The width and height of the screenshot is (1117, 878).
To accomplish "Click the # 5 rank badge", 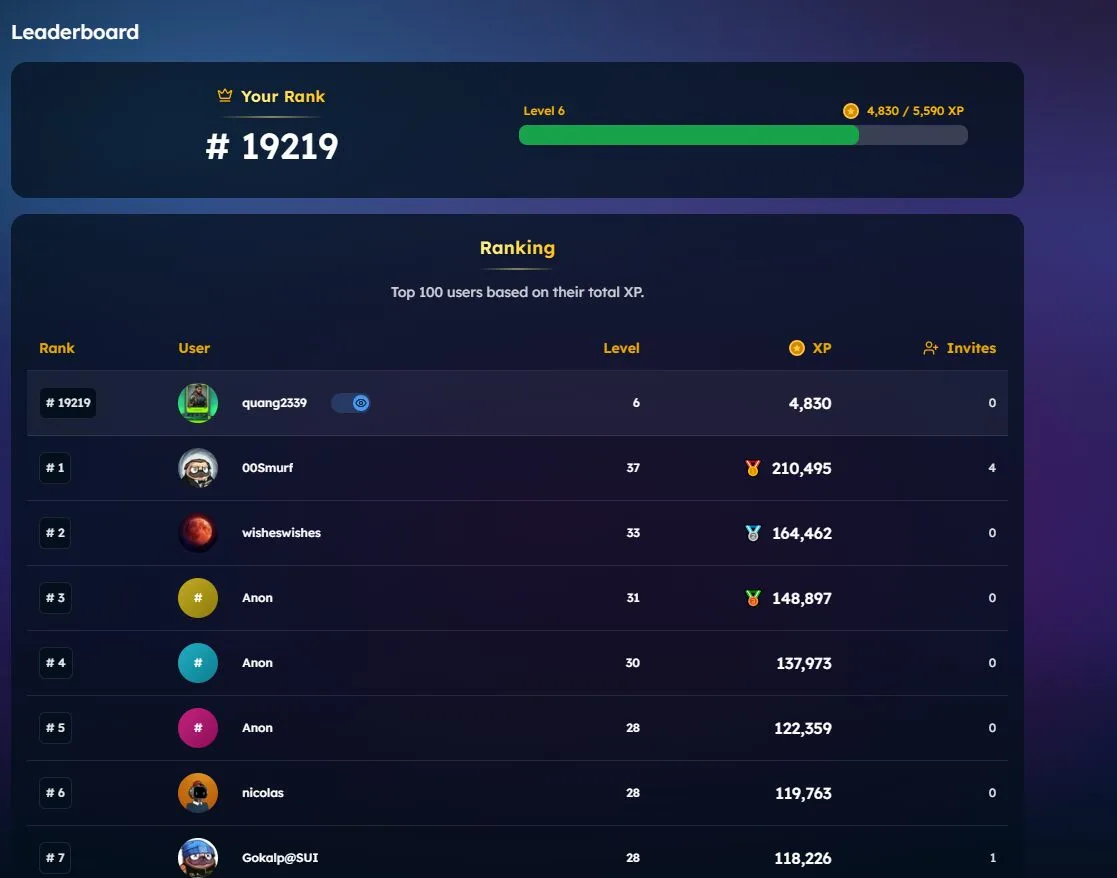I will pyautogui.click(x=56, y=728).
